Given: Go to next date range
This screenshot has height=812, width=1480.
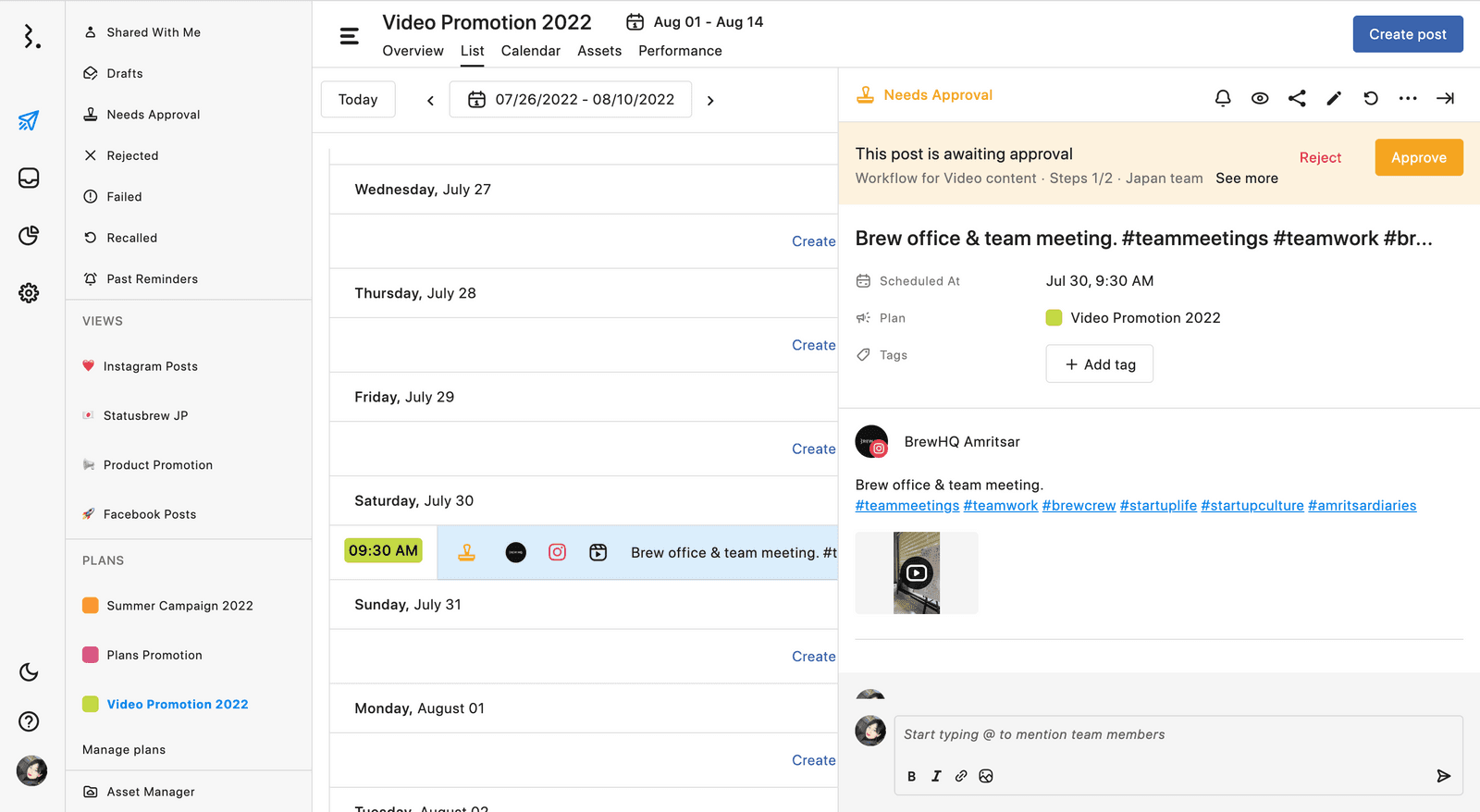Looking at the screenshot, I should point(710,101).
